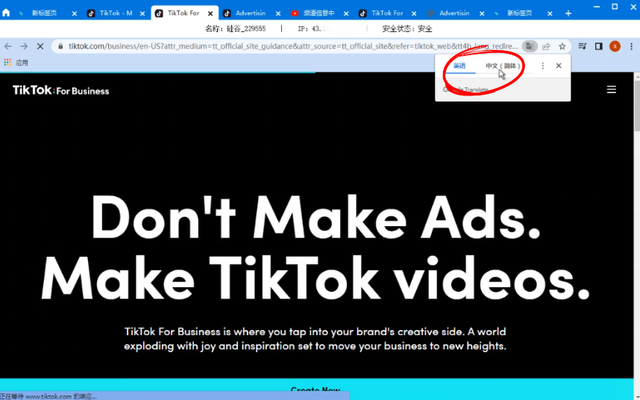
Task: Click the Google Translate icon in address bar
Action: pos(531,46)
